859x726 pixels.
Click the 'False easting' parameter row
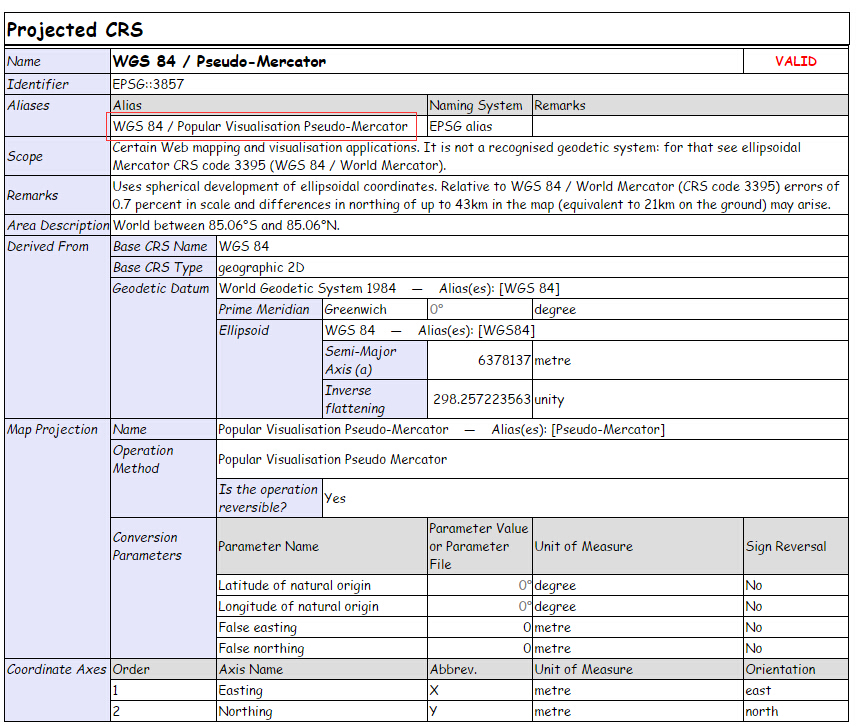coord(257,627)
